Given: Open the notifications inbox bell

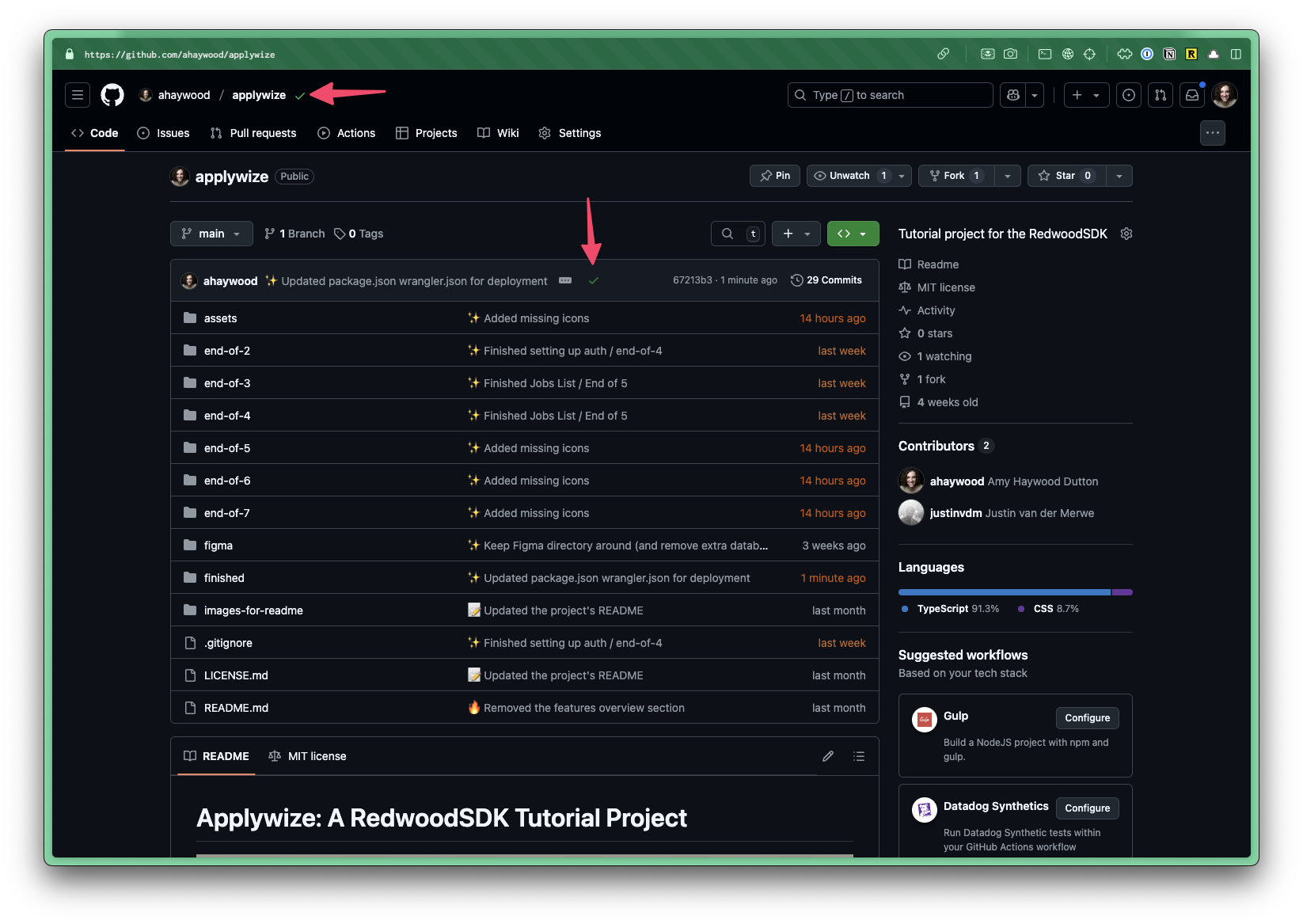Looking at the screenshot, I should (1191, 94).
